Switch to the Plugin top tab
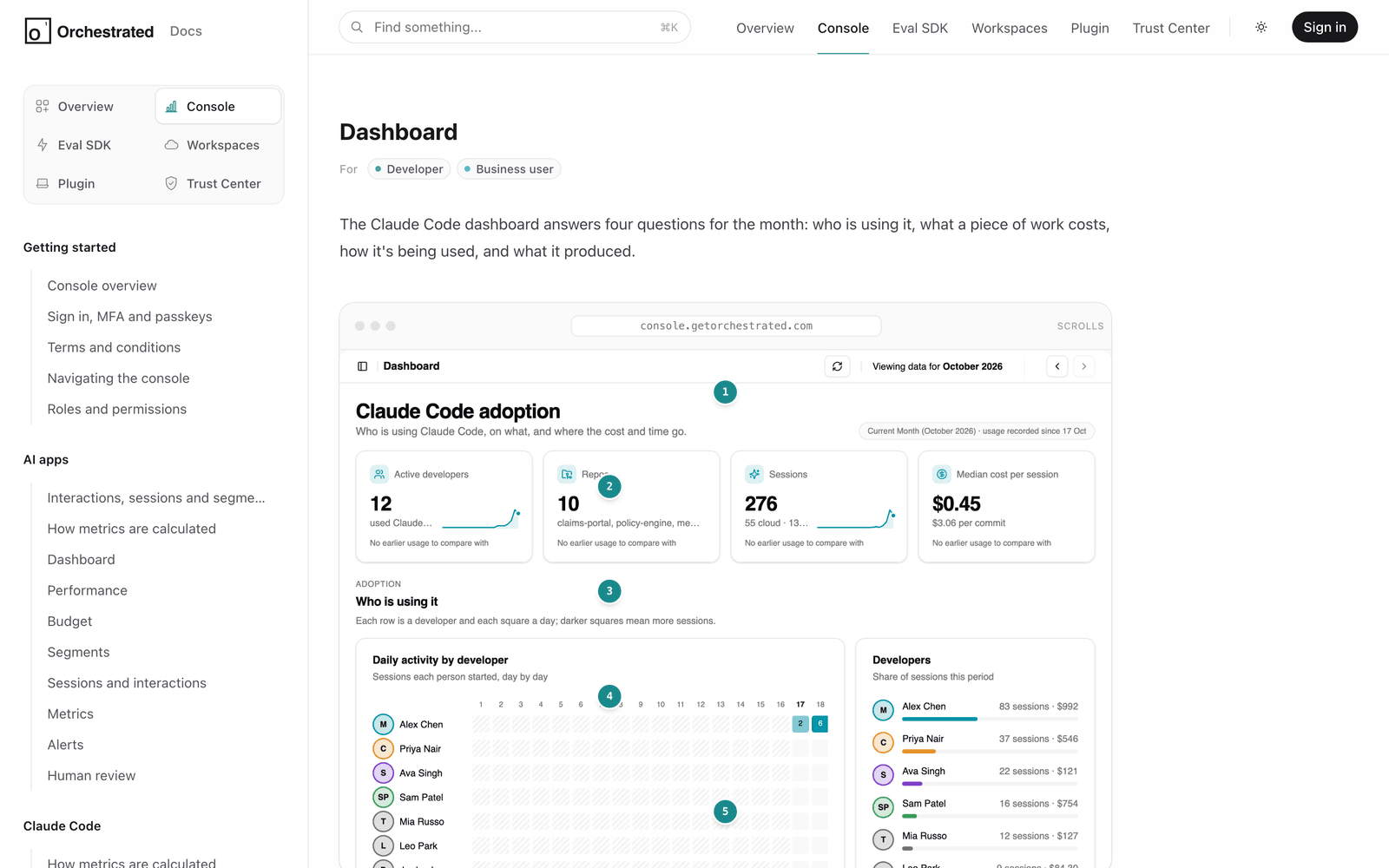 (x=1090, y=29)
